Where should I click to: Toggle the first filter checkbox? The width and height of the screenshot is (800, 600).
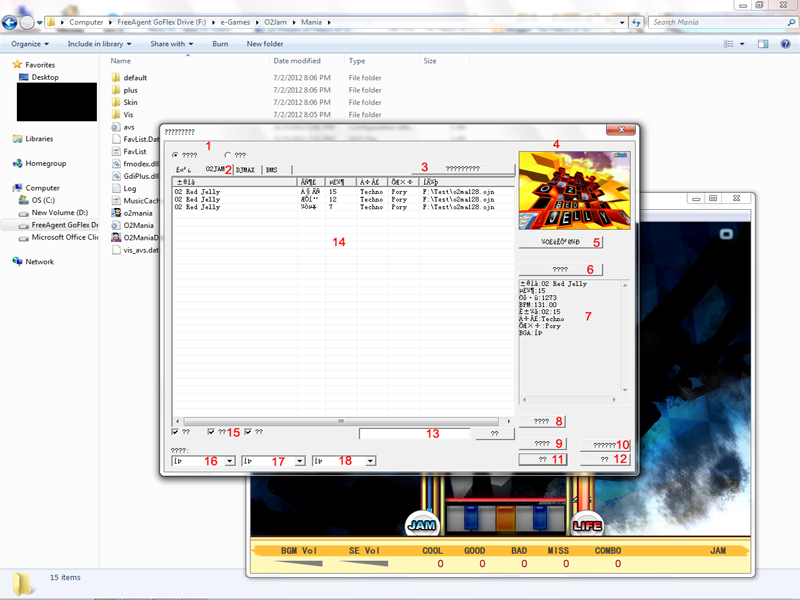177,431
